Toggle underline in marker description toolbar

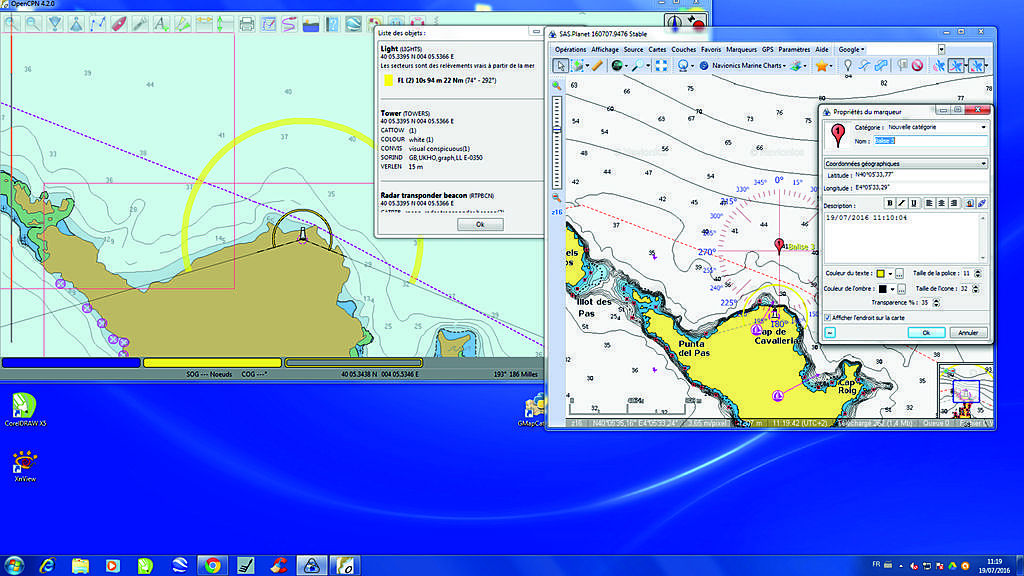click(914, 204)
